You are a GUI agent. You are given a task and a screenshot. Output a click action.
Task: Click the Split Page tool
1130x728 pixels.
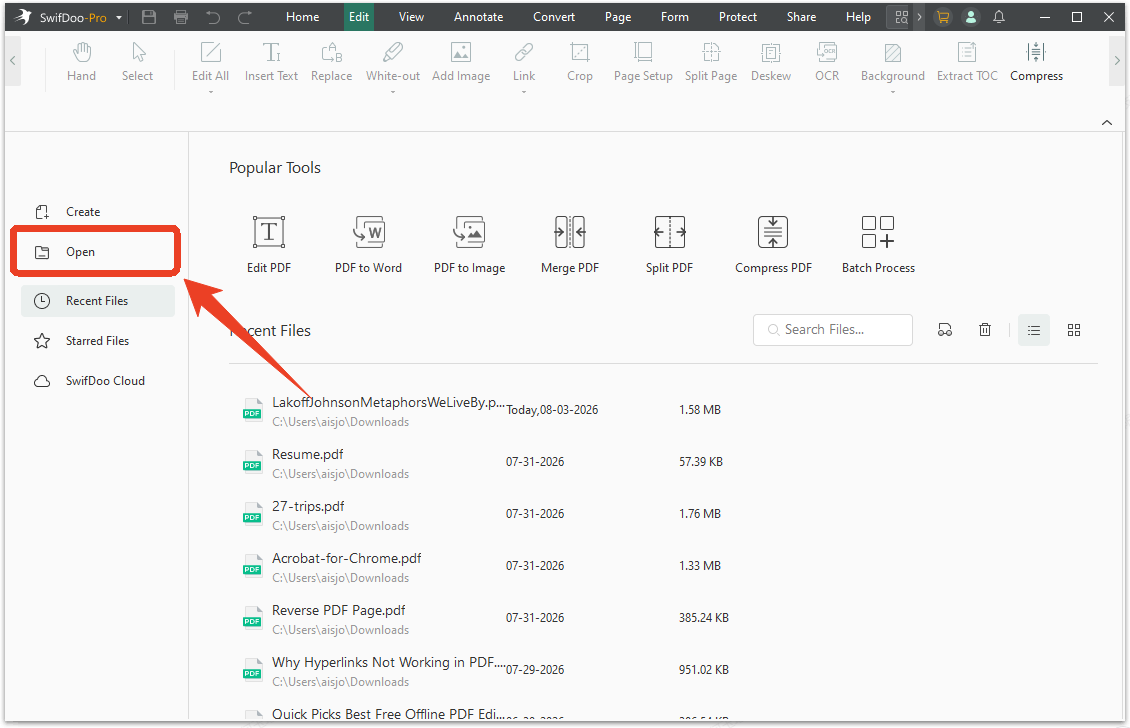(x=711, y=62)
